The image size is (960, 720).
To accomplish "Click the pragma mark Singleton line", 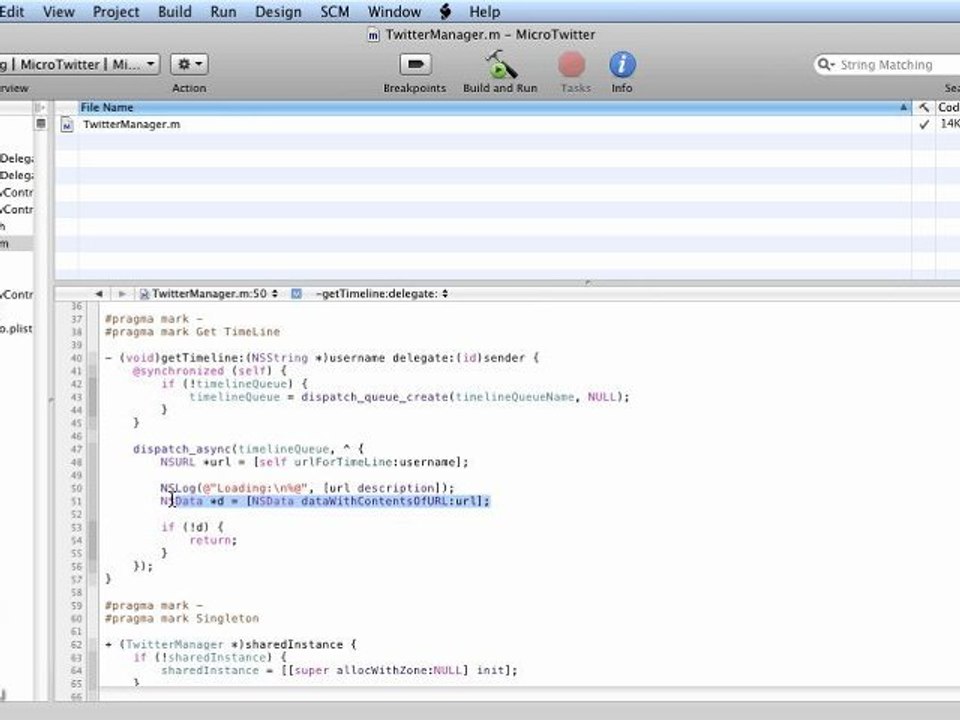I will point(182,618).
